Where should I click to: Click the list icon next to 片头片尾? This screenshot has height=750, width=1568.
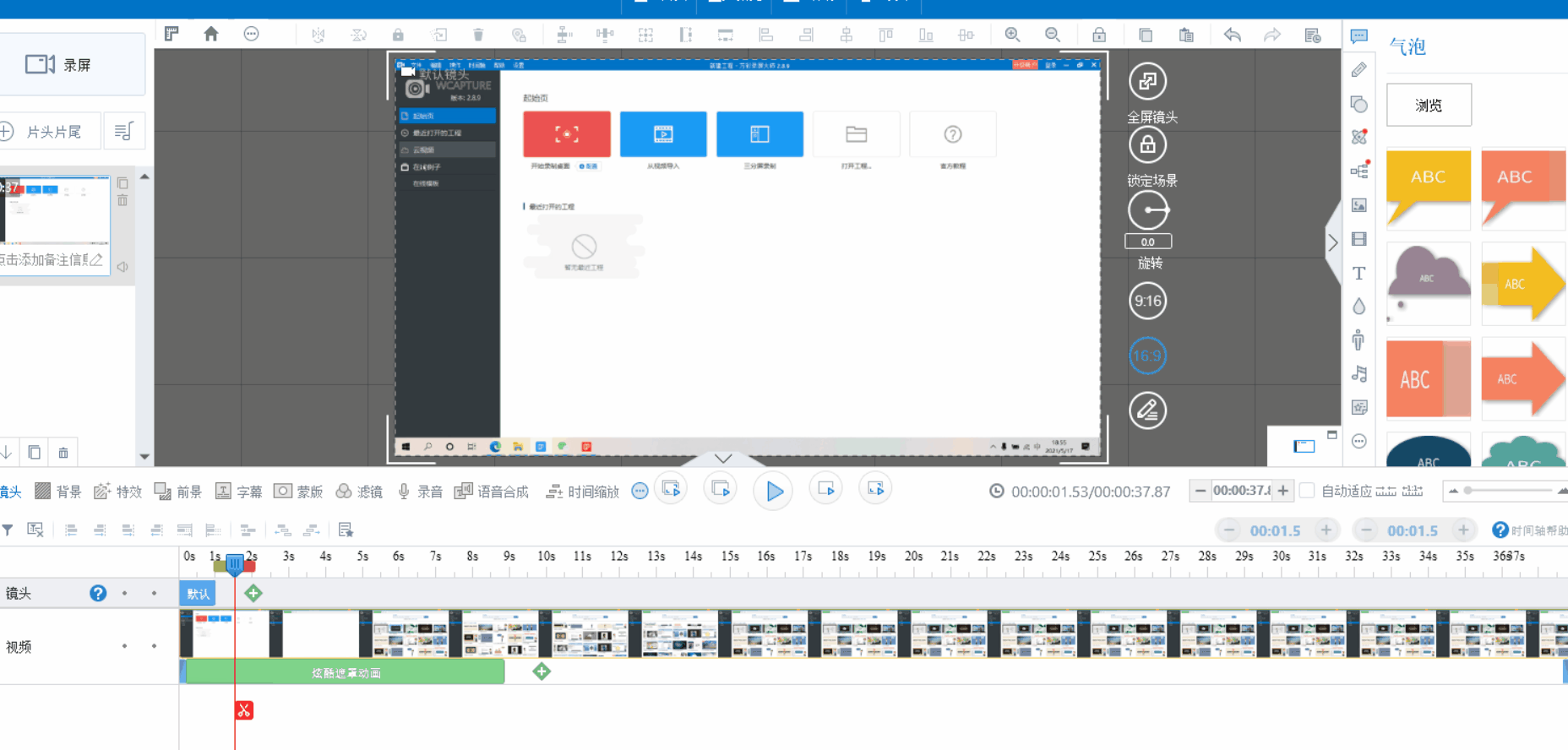123,131
